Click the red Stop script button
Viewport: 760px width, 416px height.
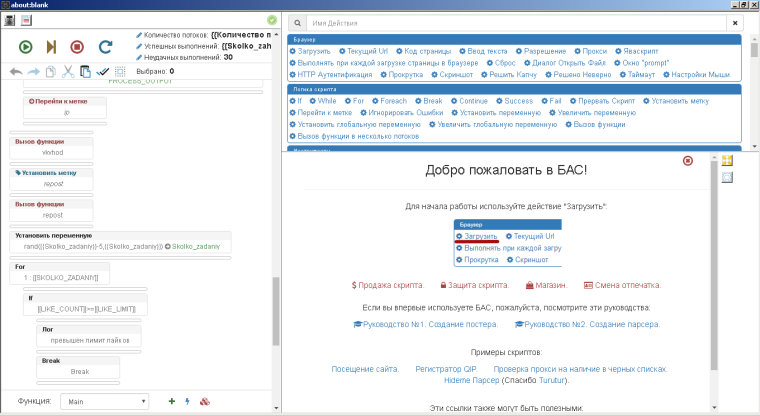(78, 46)
